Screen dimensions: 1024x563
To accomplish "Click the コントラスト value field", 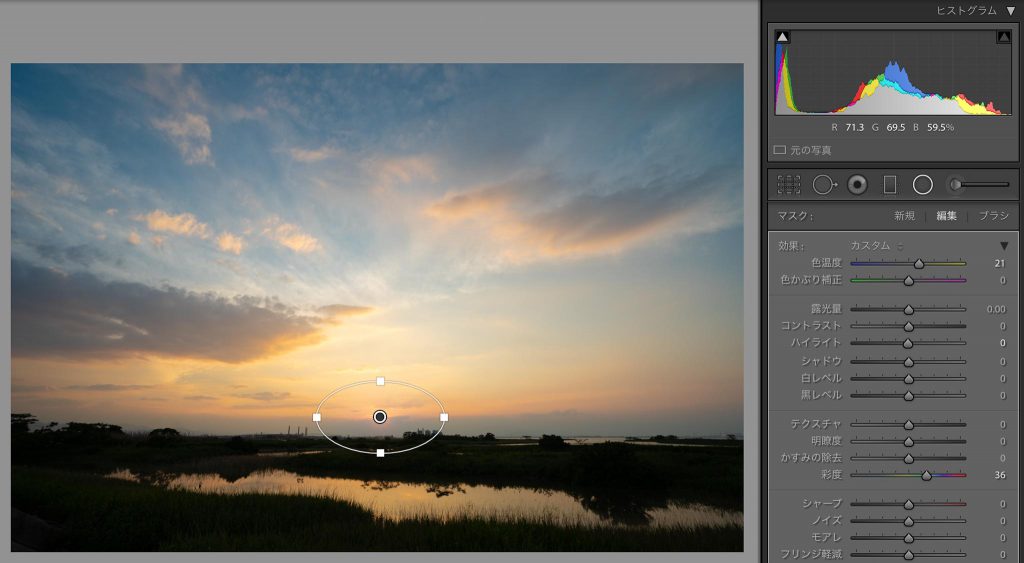I will (1002, 326).
